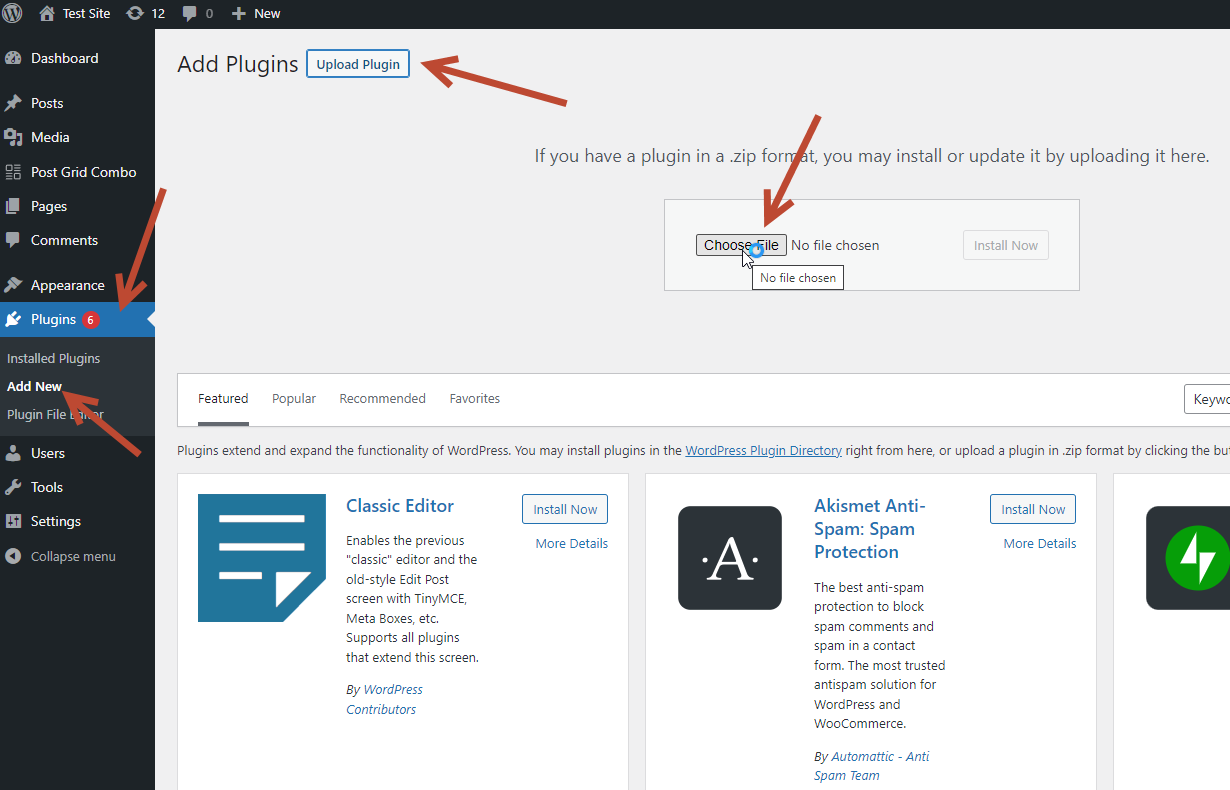
Task: Open More Details for Akismet
Action: [x=1040, y=543]
